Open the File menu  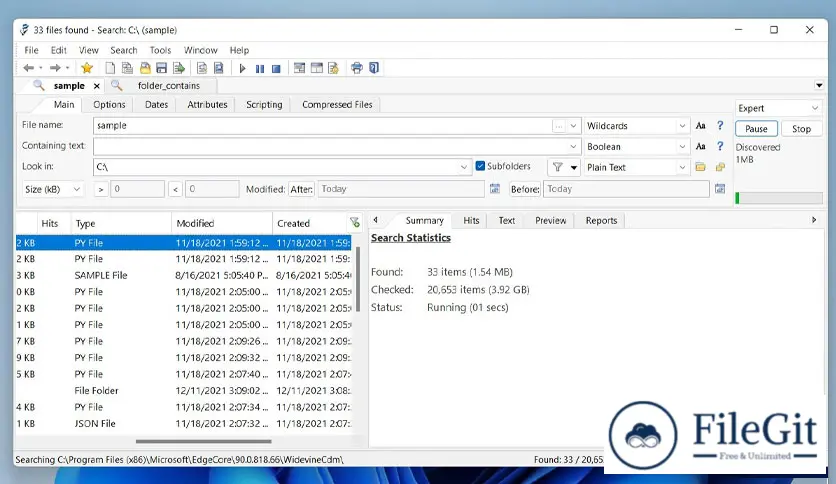tap(31, 50)
